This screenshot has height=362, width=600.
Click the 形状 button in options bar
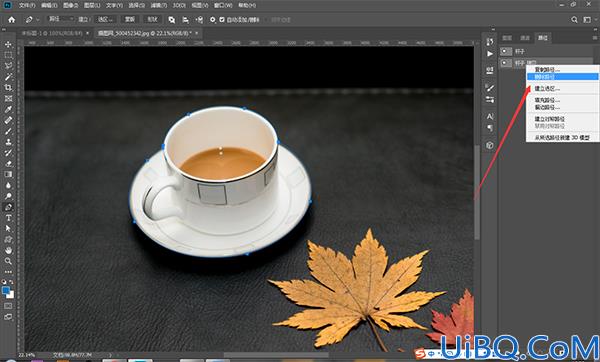click(x=152, y=19)
